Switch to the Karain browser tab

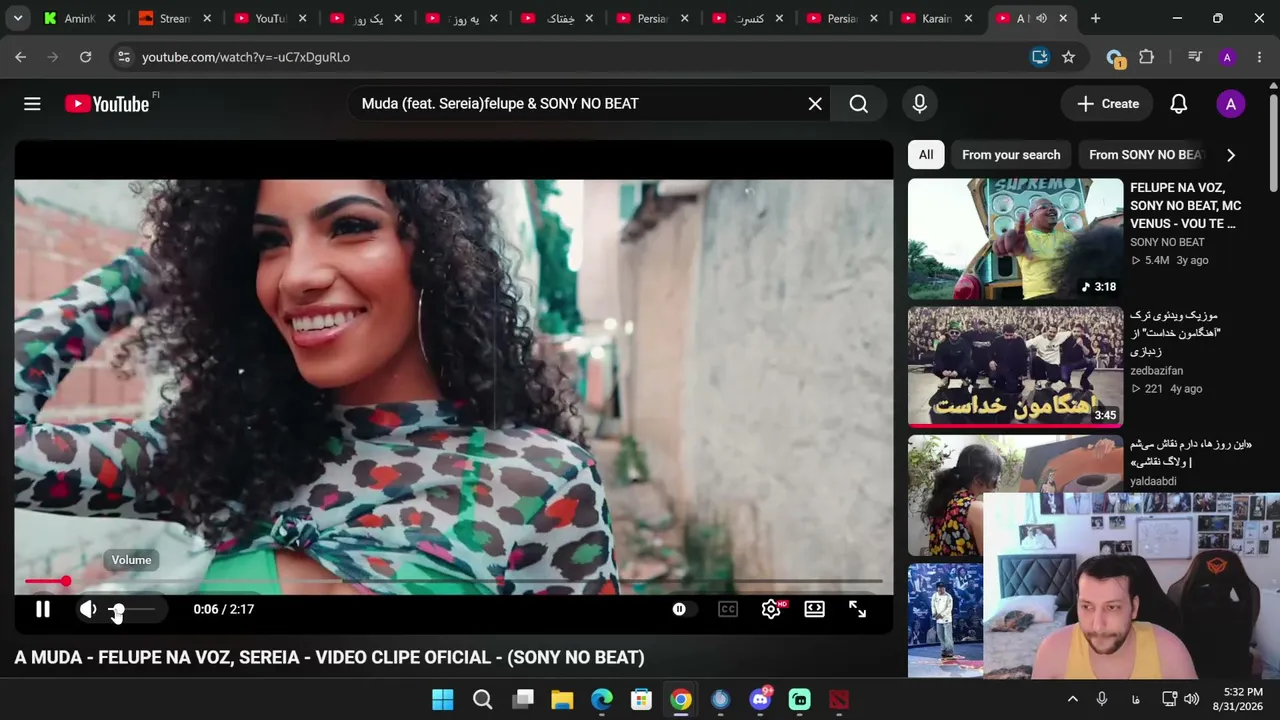pyautogui.click(x=937, y=18)
